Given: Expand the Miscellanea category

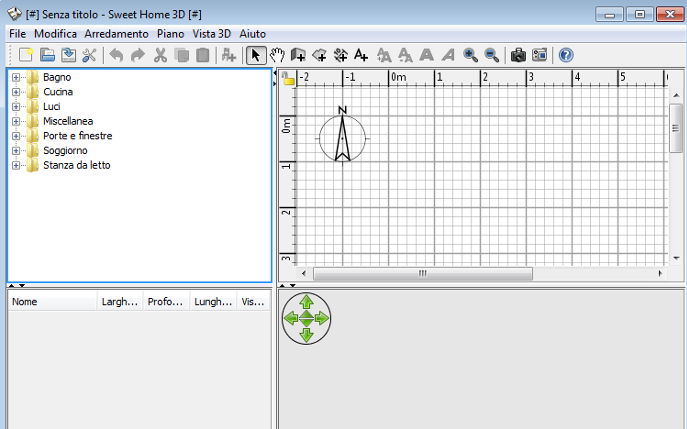Looking at the screenshot, I should pyautogui.click(x=16, y=121).
